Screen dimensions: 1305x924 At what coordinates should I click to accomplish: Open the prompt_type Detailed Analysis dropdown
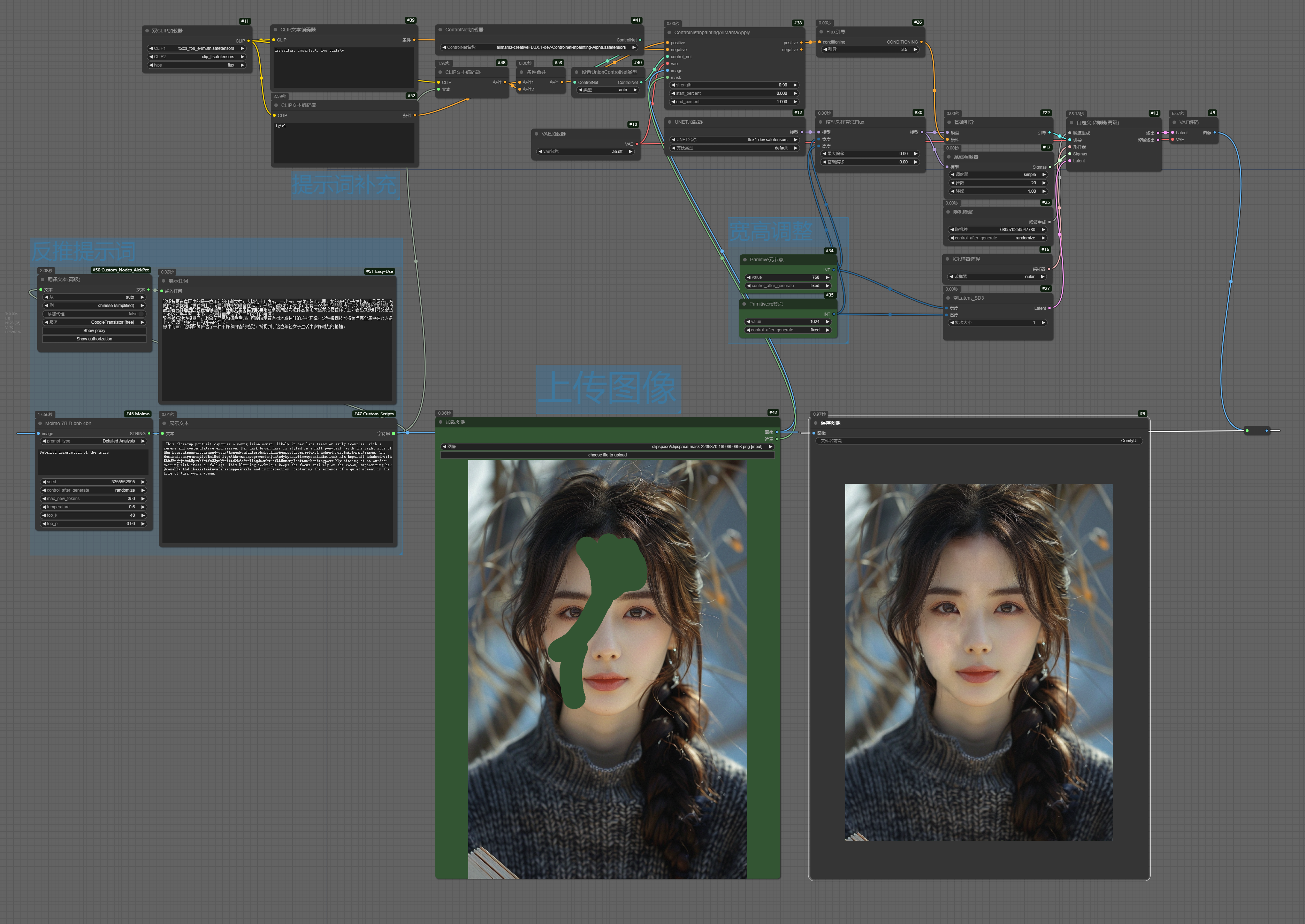pyautogui.click(x=93, y=441)
